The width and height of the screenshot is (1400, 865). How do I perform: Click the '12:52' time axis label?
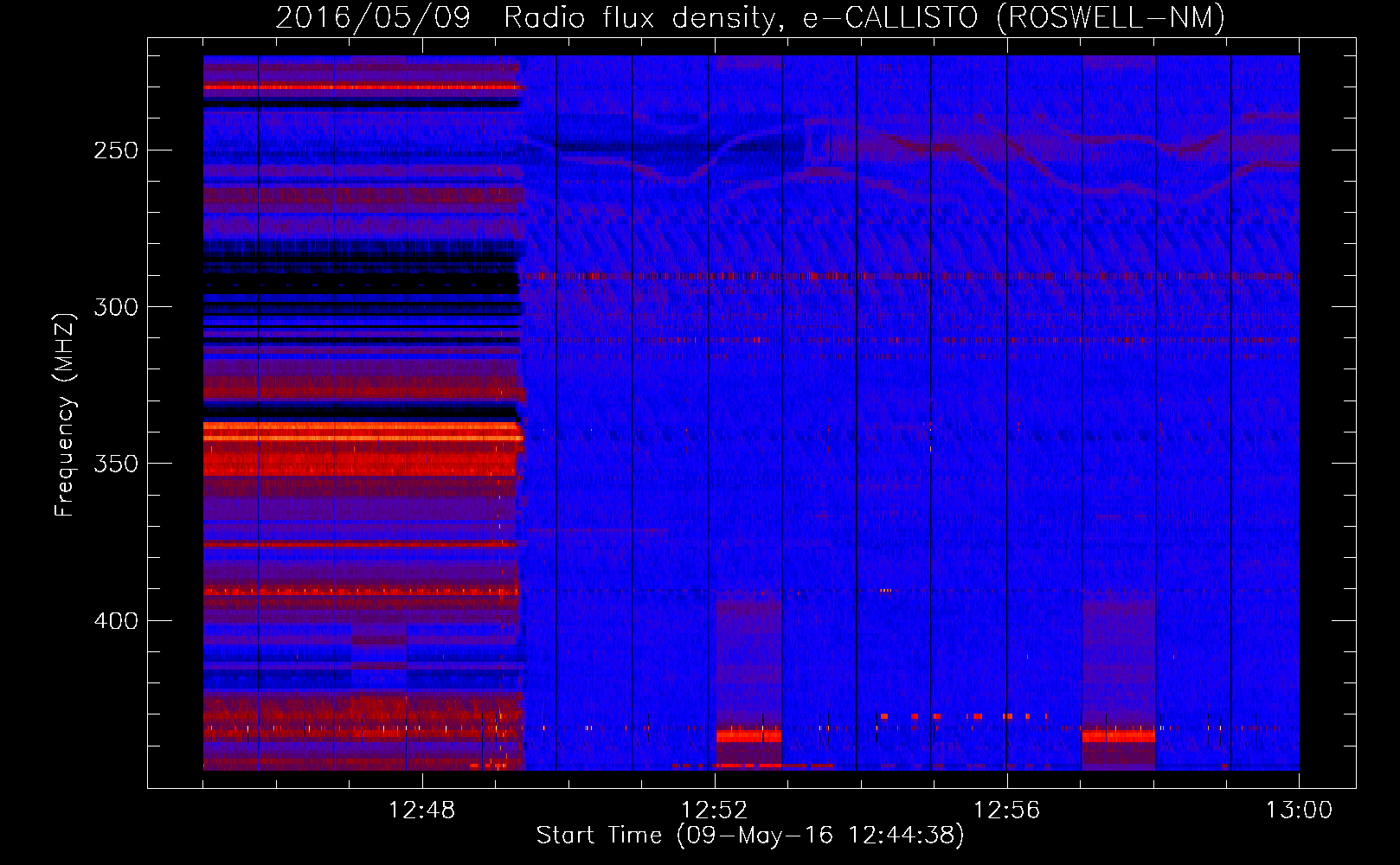coord(715,811)
